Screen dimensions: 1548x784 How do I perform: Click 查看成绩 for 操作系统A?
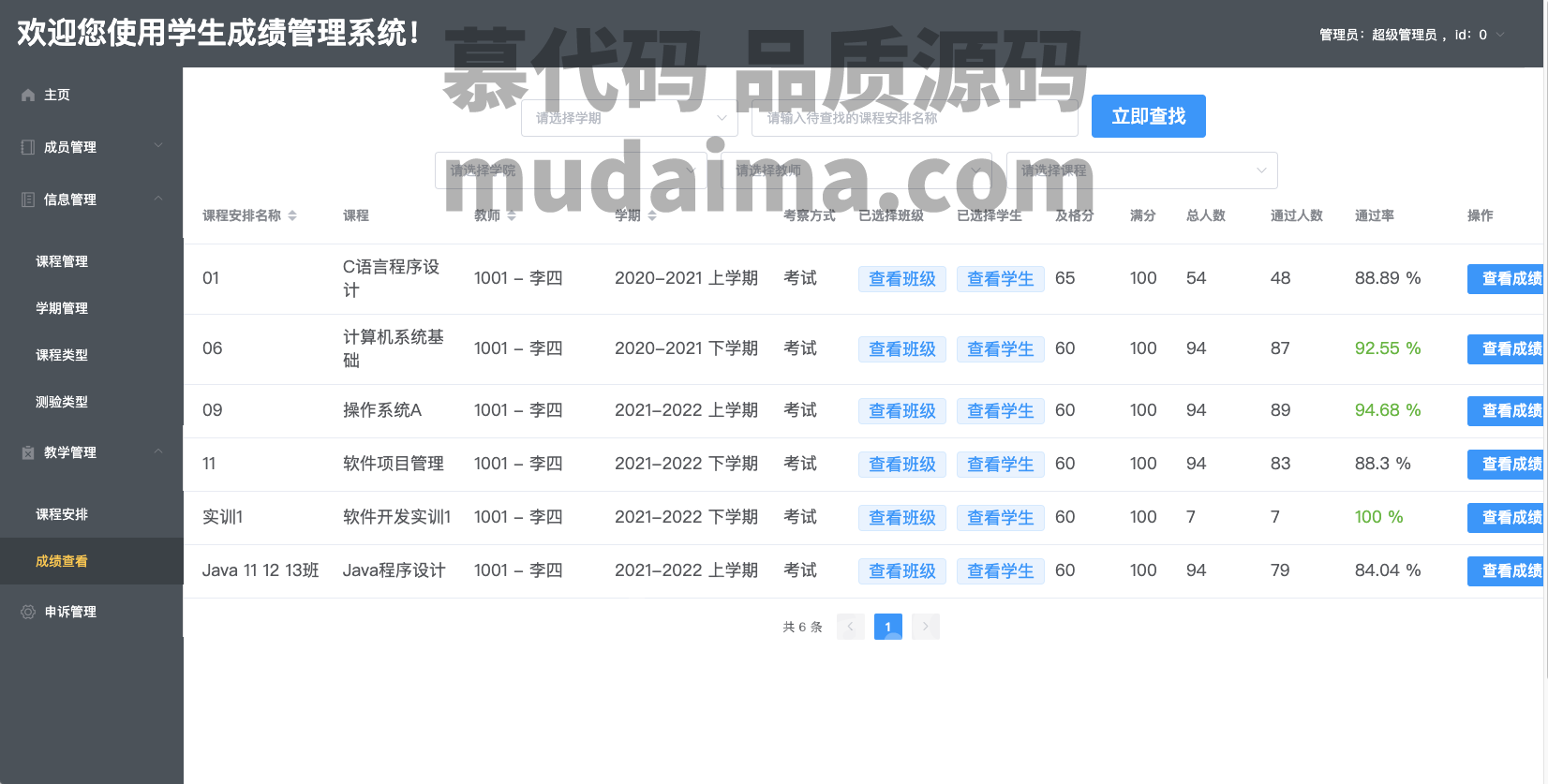point(1506,411)
